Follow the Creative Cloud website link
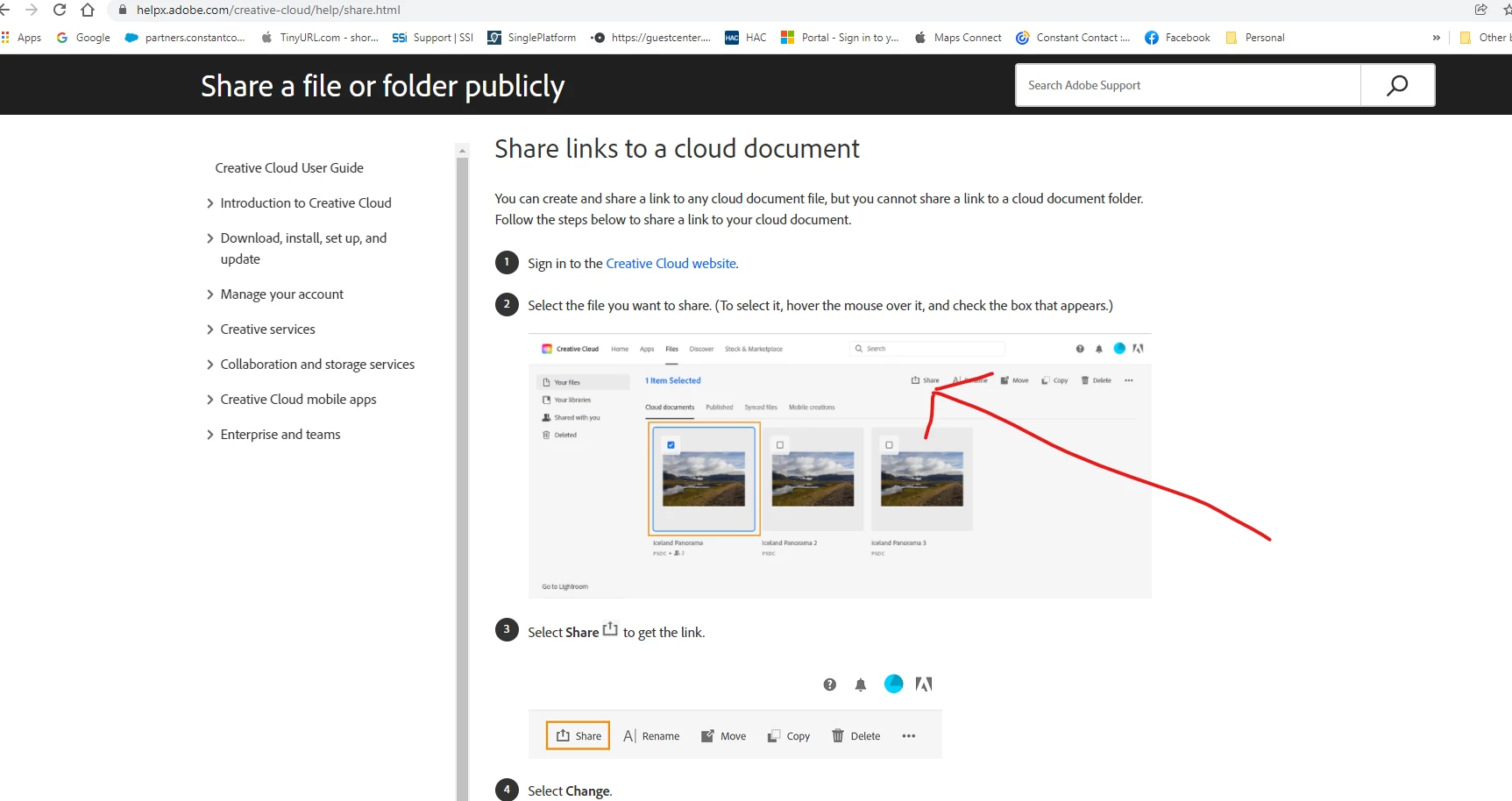 671,263
